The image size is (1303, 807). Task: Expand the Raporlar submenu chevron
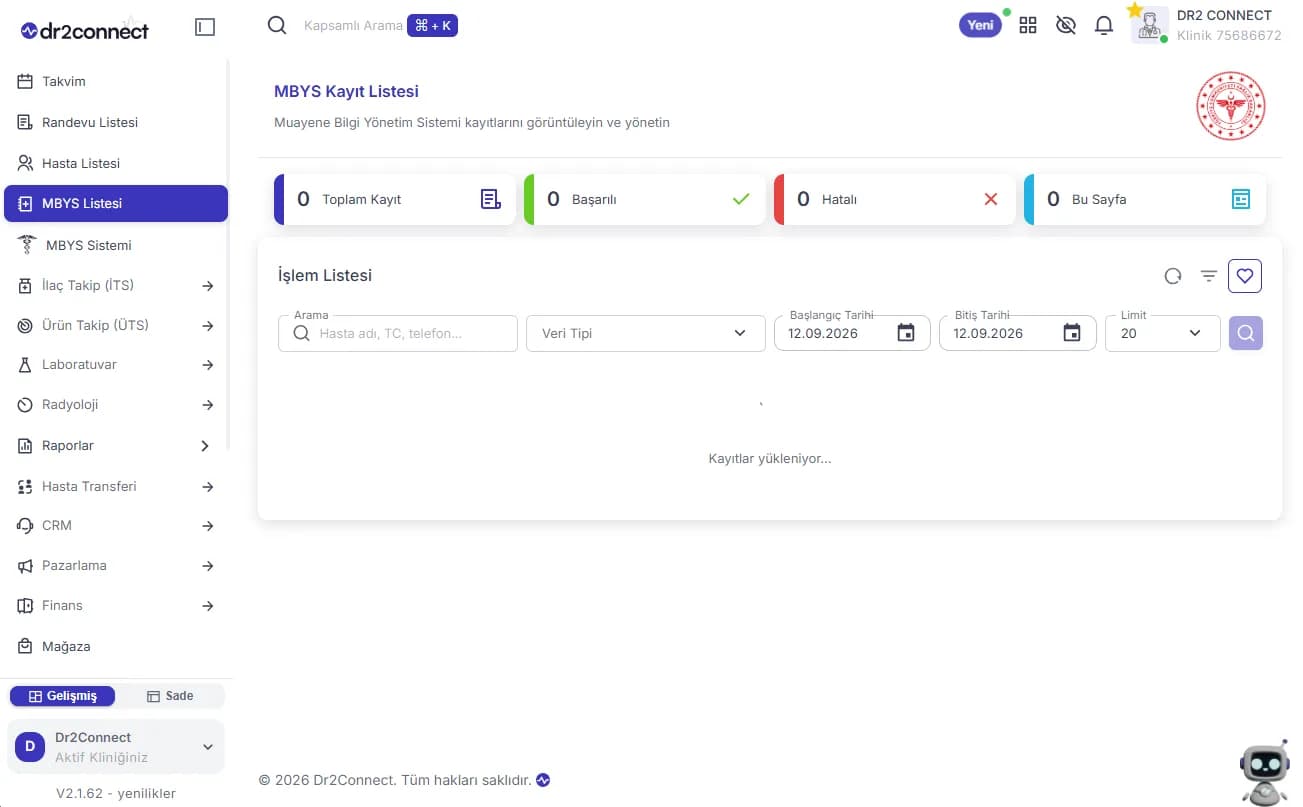205,446
